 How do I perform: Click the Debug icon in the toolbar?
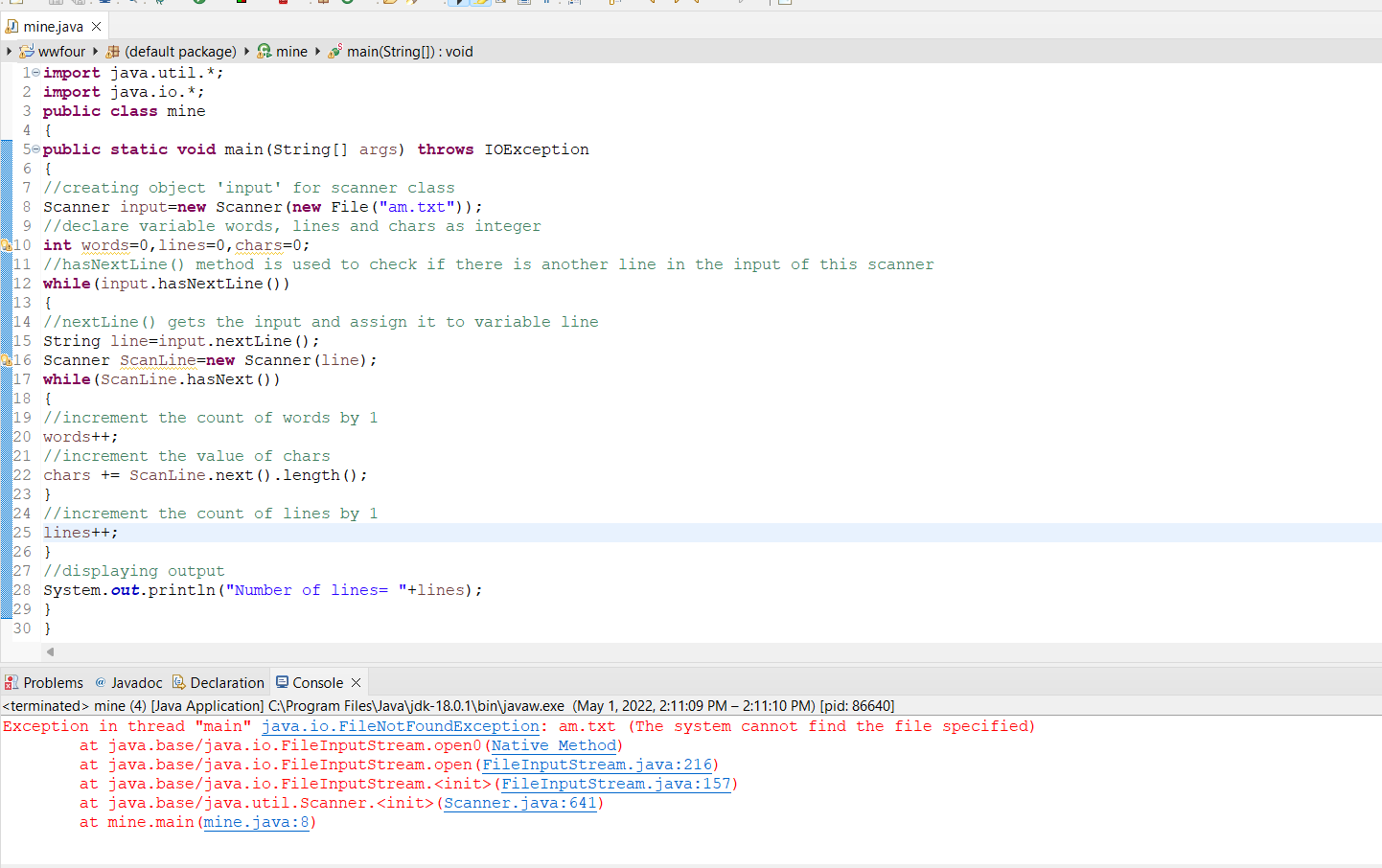tap(161, 5)
